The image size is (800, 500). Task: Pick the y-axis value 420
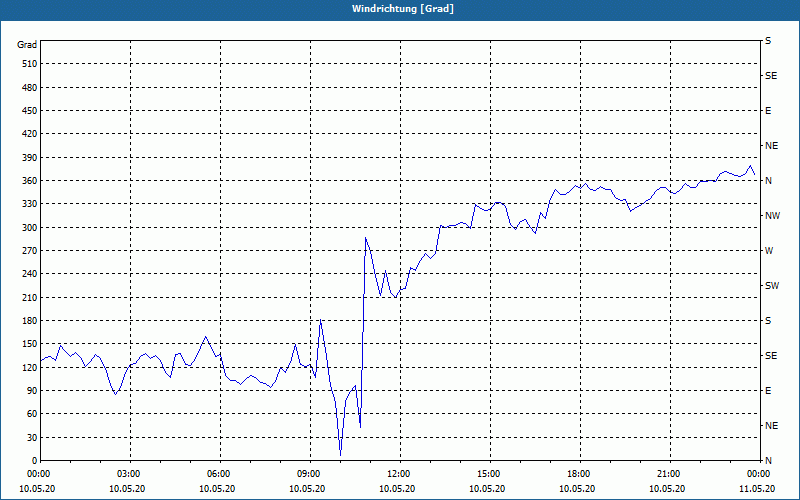(x=30, y=134)
